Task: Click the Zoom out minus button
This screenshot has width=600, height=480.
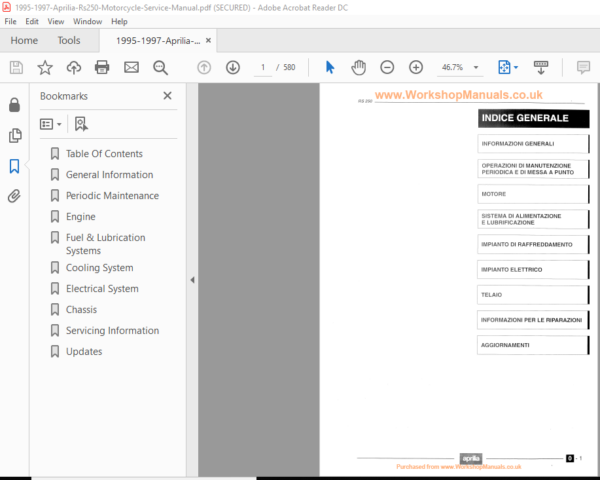Action: point(387,68)
